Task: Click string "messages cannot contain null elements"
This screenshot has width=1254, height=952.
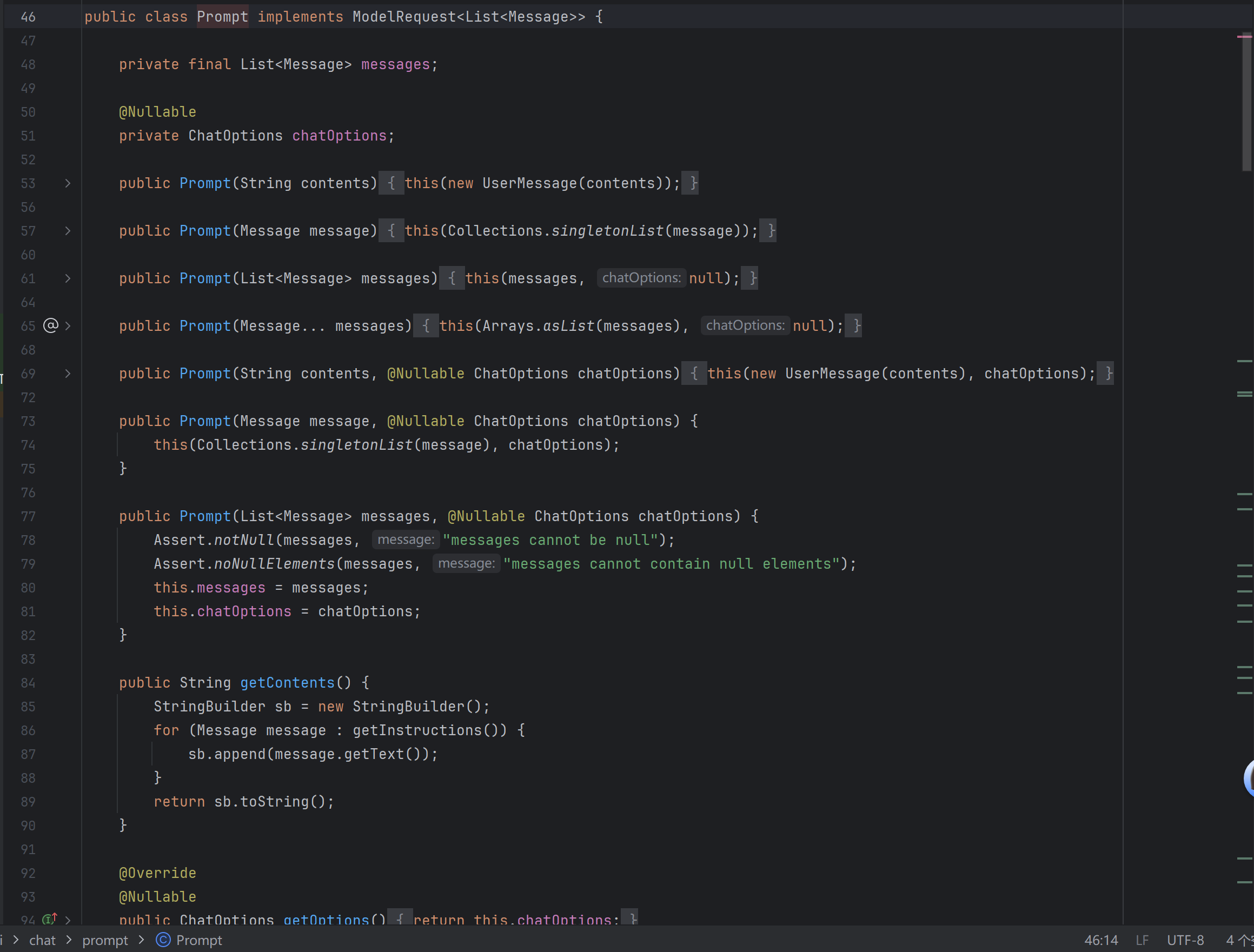Action: click(x=671, y=564)
